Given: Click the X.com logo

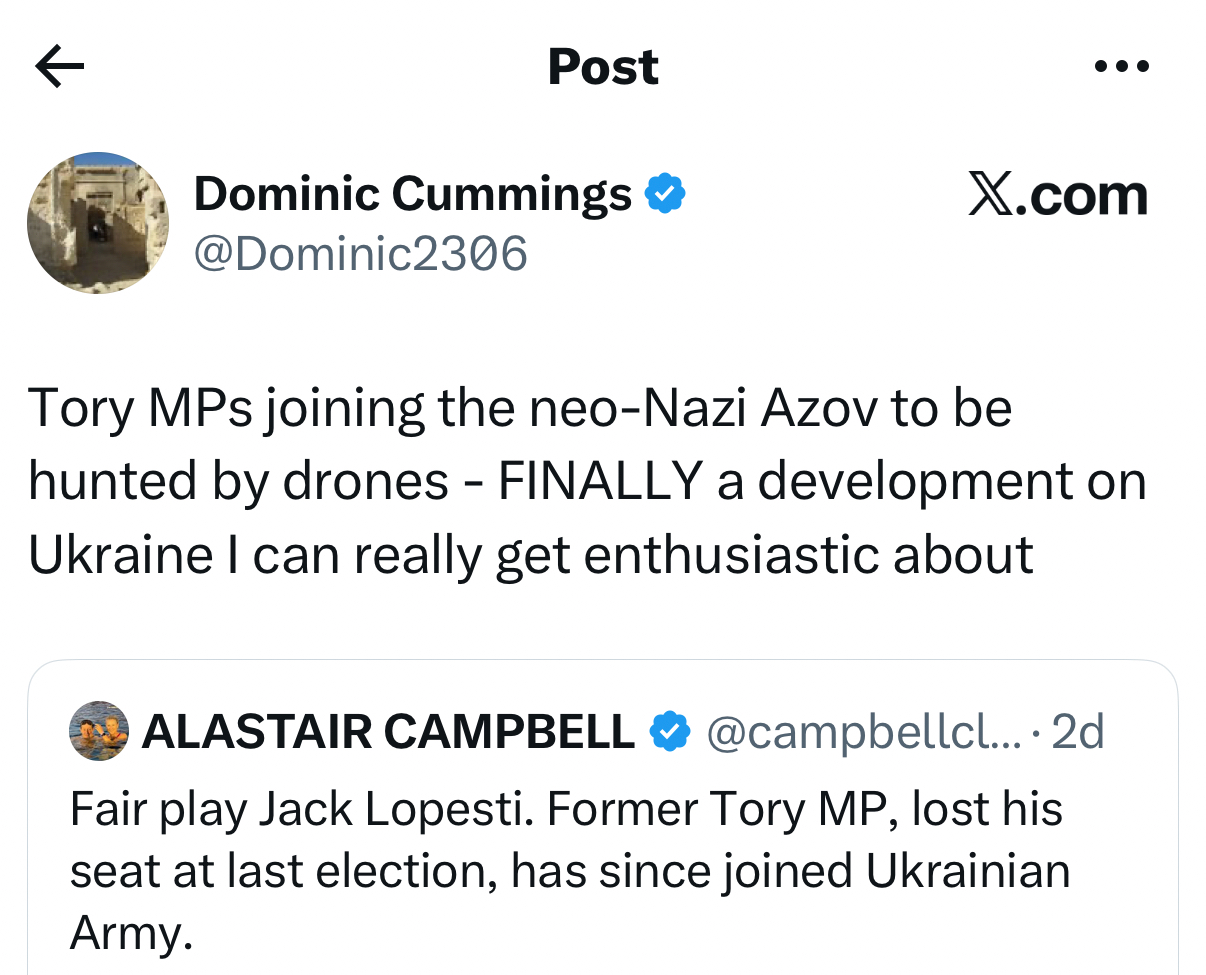Looking at the screenshot, I should (1058, 195).
